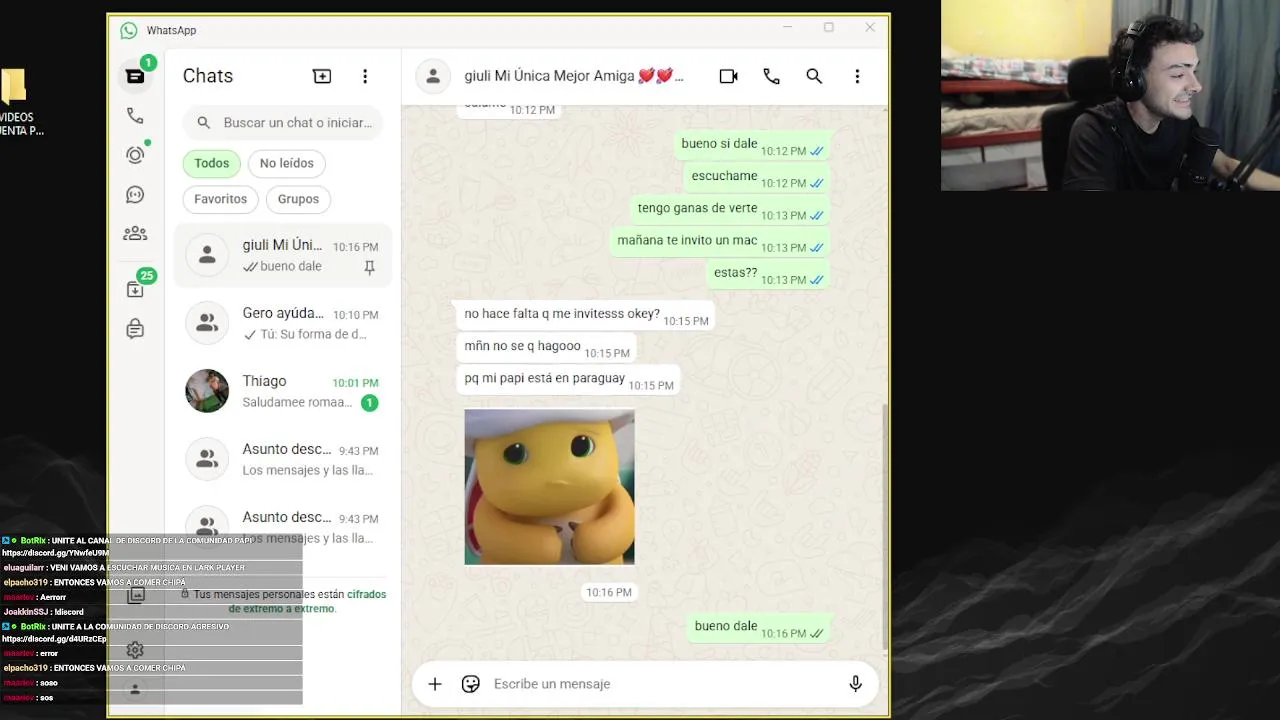
Task: Open the Status updates in the sidebar
Action: (135, 155)
